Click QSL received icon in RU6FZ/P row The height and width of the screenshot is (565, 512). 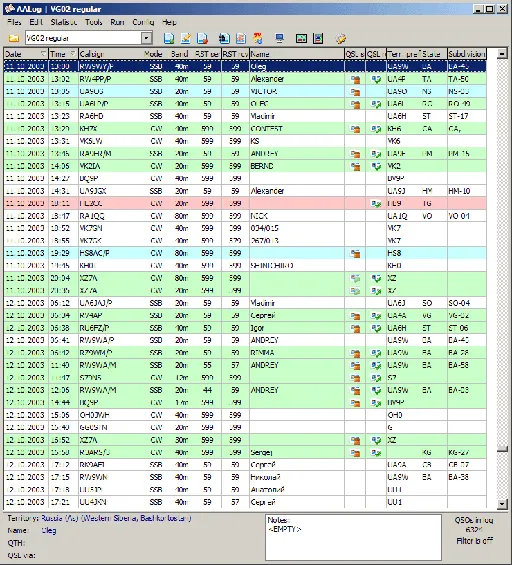pyautogui.click(x=376, y=328)
